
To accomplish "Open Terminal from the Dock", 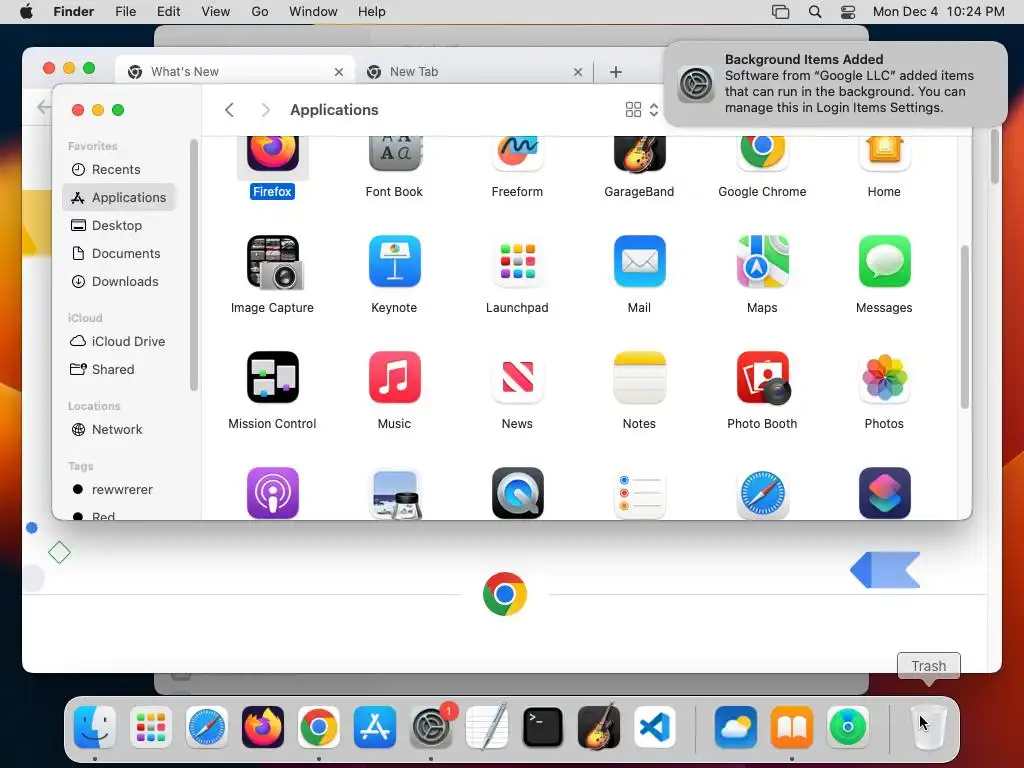I will (x=543, y=727).
